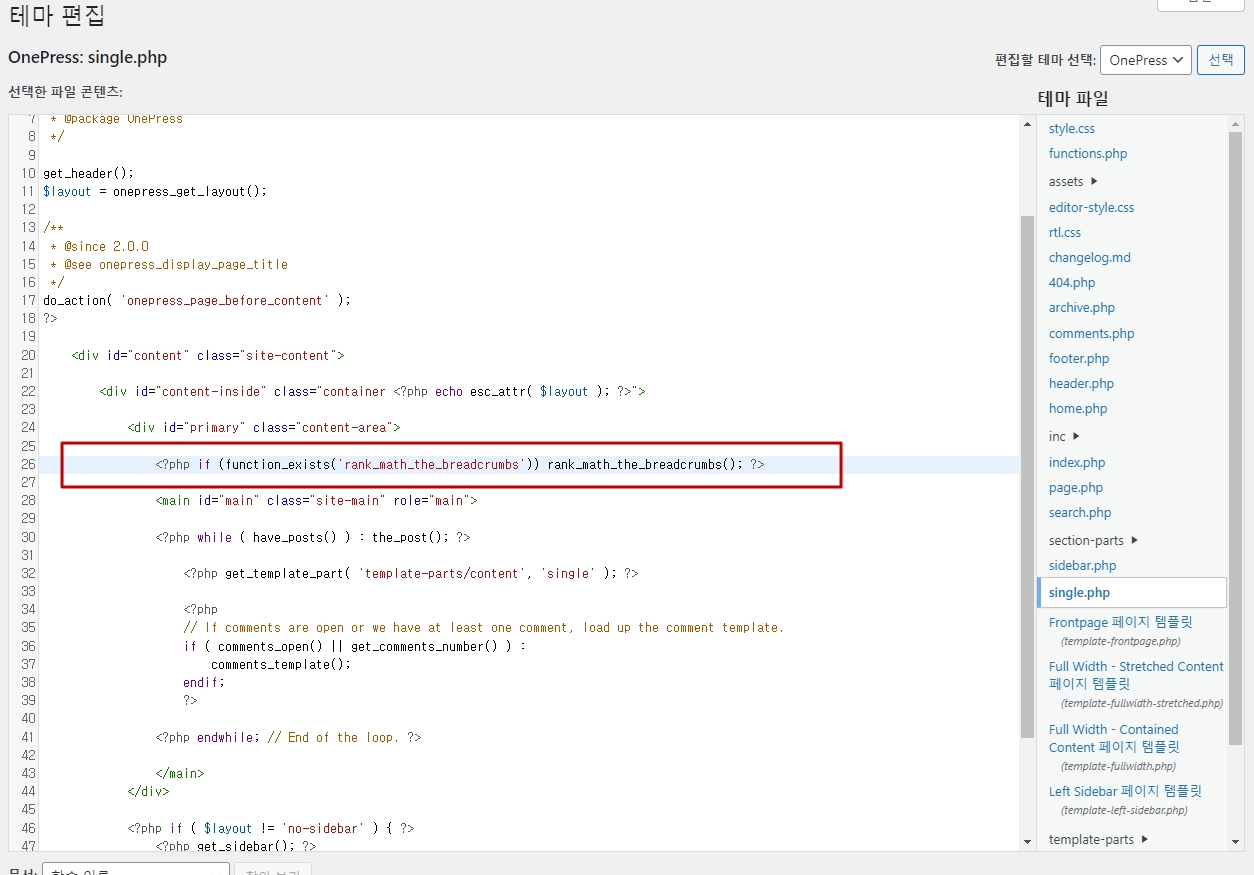Open 404.php template file
The height and width of the screenshot is (875, 1254).
tap(1072, 282)
